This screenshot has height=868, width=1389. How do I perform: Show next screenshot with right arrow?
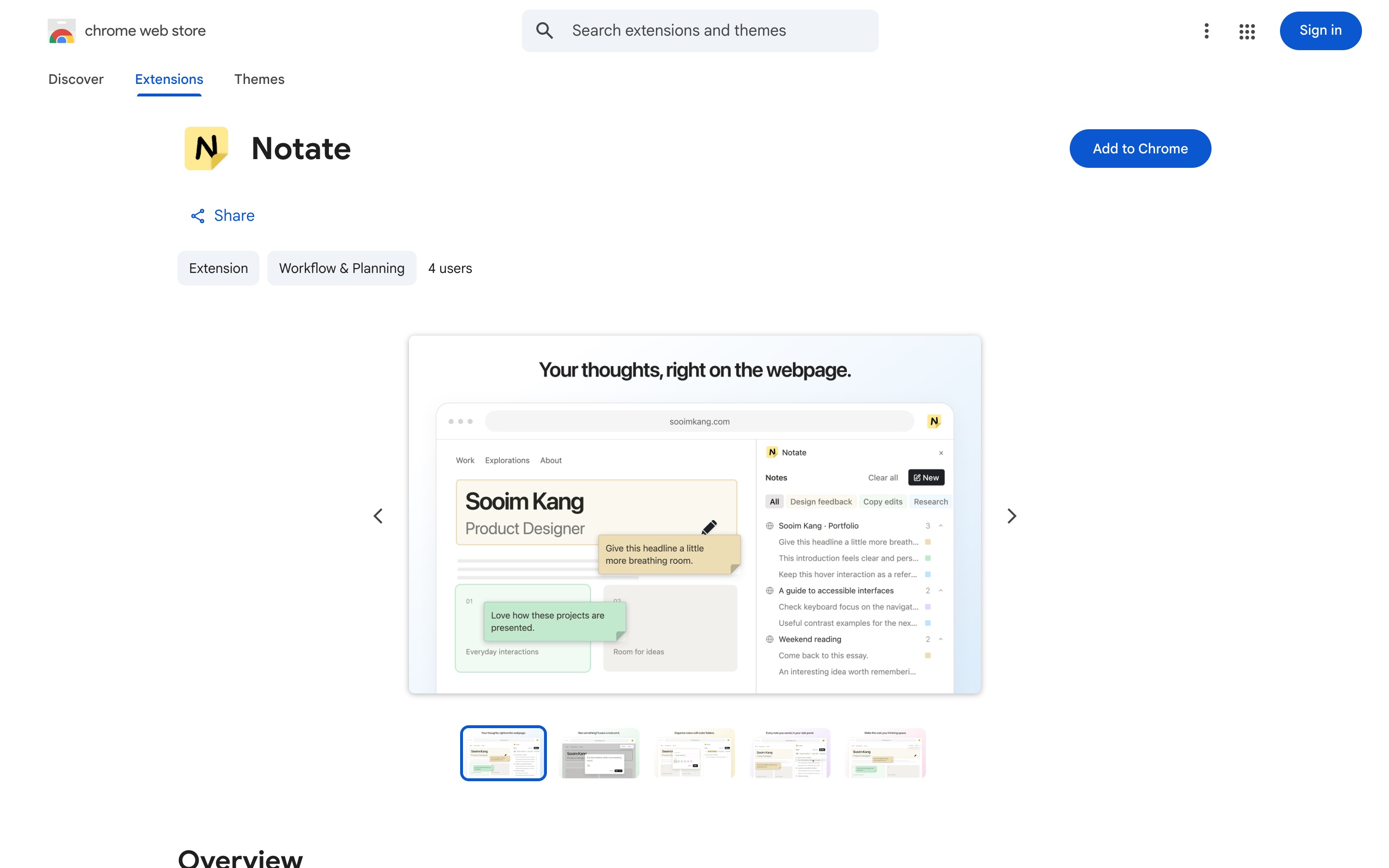(1011, 515)
